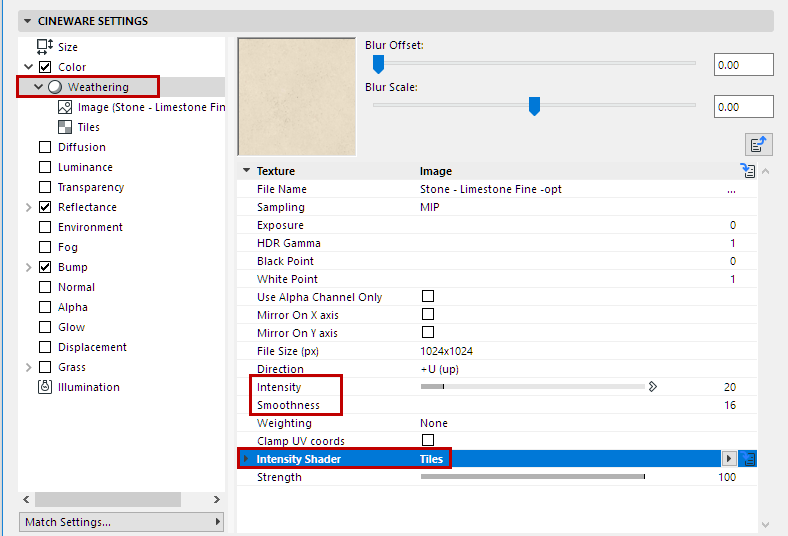Click the Intensity diamond keyframe marker
Image resolution: width=788 pixels, height=536 pixels.
652,387
